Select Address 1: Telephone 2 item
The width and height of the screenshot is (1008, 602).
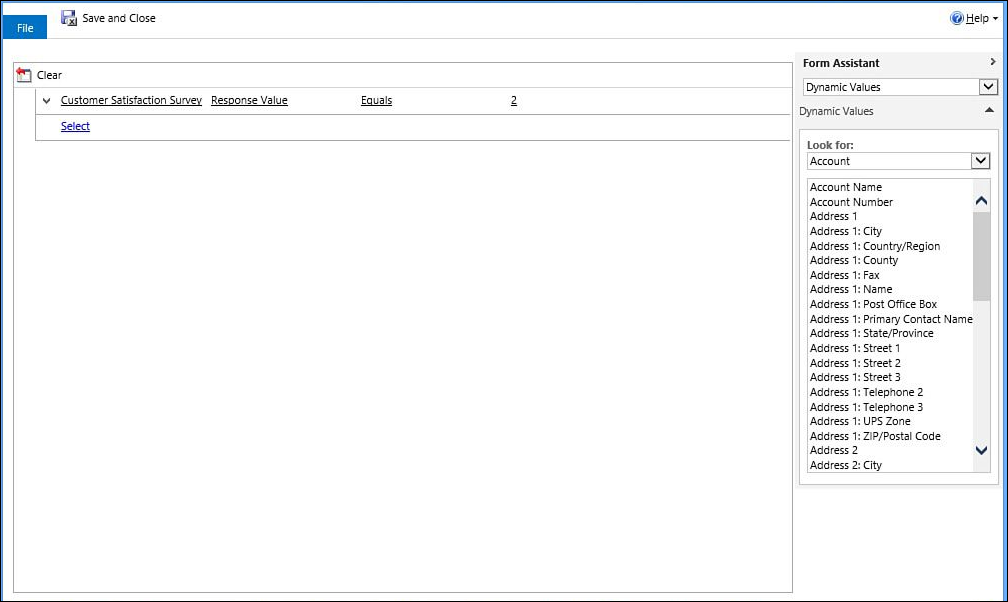point(866,392)
